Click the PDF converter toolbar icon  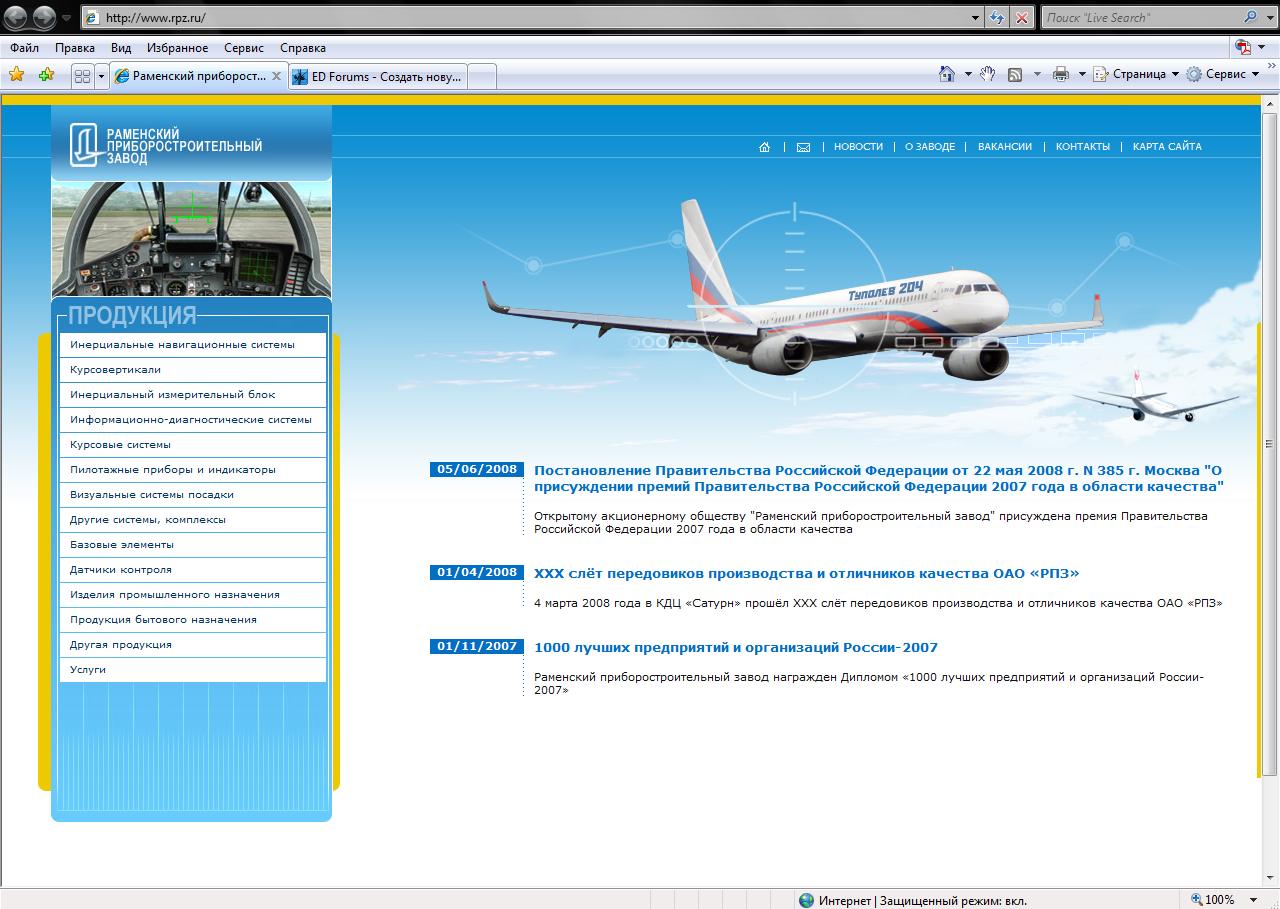(1243, 48)
